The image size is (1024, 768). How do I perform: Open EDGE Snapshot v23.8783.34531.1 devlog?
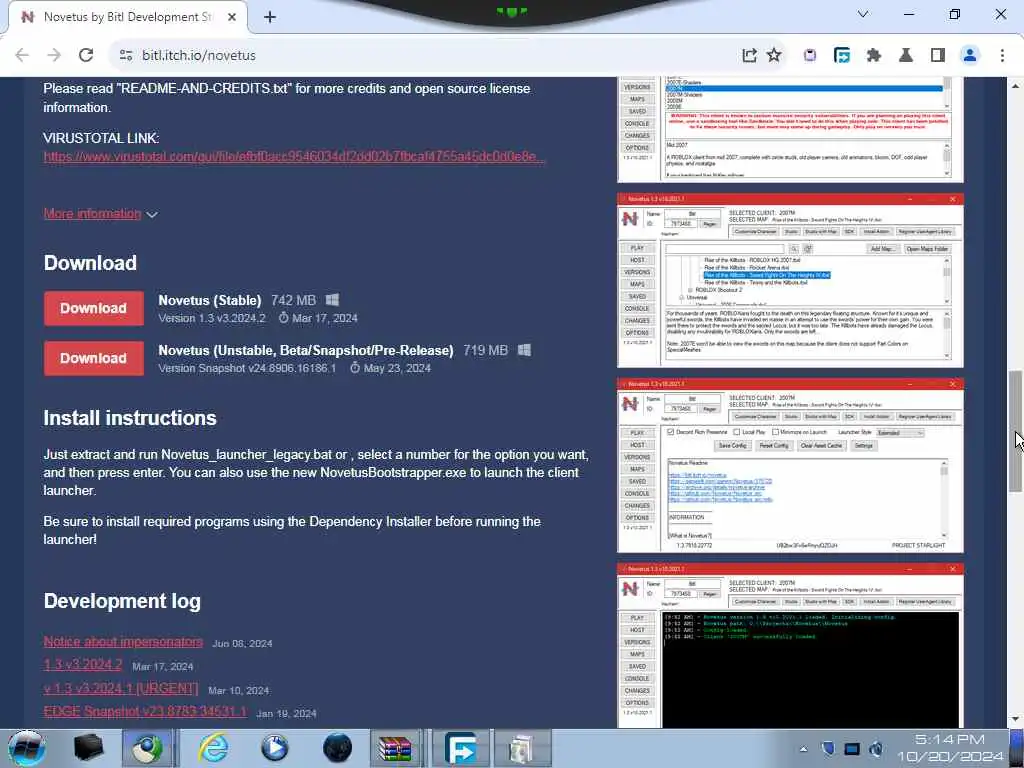145,712
